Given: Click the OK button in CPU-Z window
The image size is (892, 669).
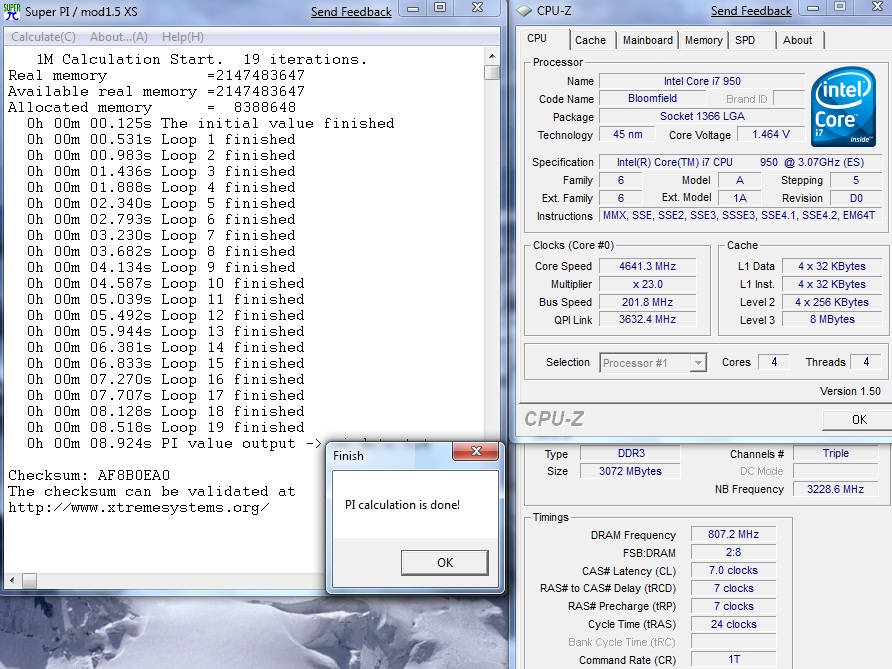Looking at the screenshot, I should (x=859, y=420).
